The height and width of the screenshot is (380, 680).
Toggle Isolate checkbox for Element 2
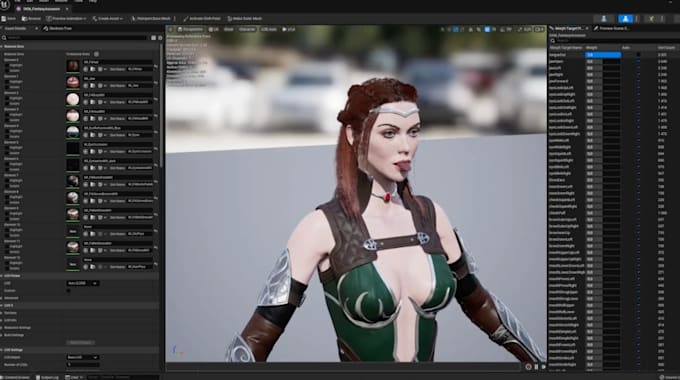pos(7,103)
